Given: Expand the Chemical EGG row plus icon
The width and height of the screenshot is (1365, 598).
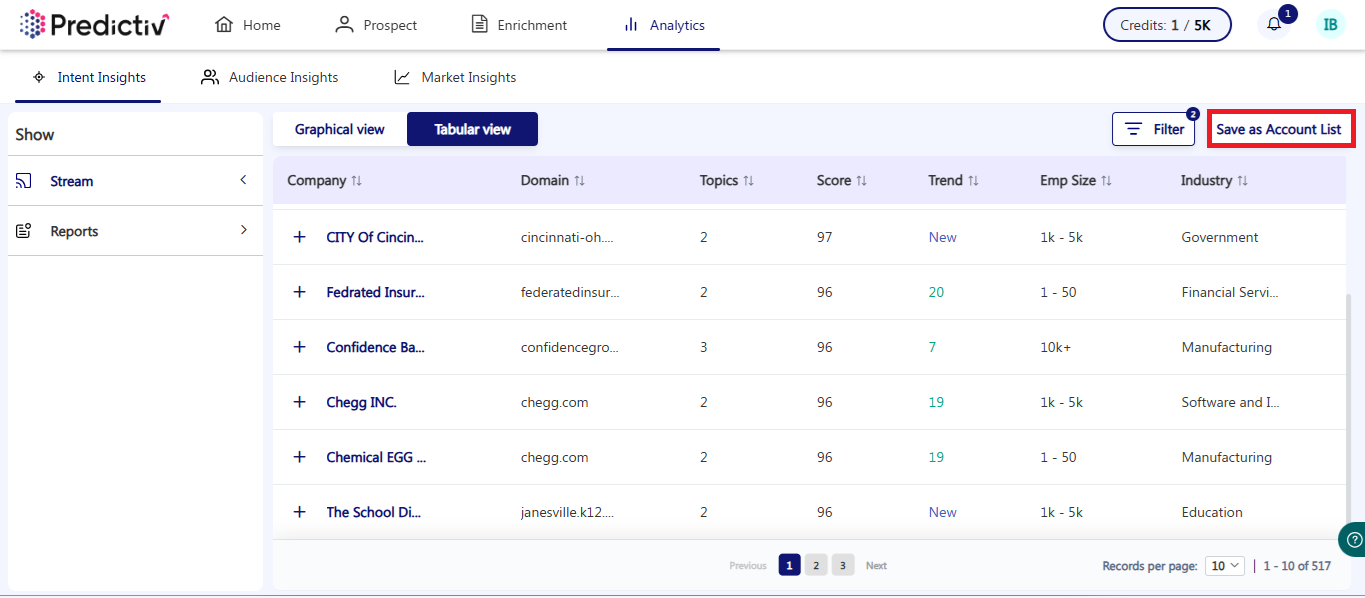Looking at the screenshot, I should point(299,457).
